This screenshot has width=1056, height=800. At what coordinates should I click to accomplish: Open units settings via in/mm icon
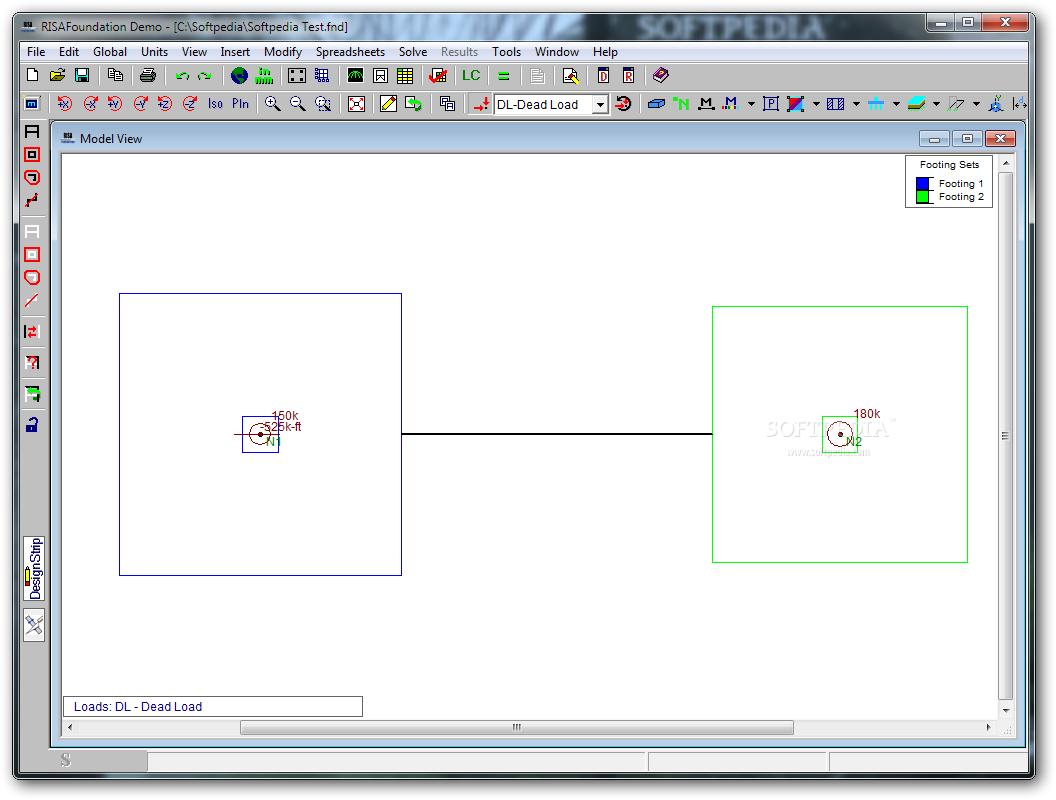[x=264, y=75]
